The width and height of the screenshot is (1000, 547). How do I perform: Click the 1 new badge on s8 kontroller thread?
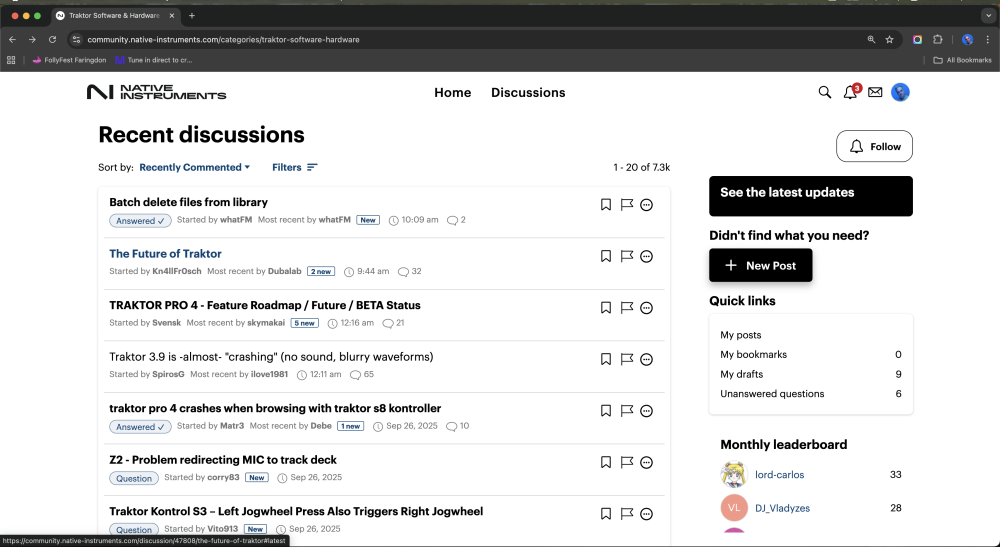(350, 426)
